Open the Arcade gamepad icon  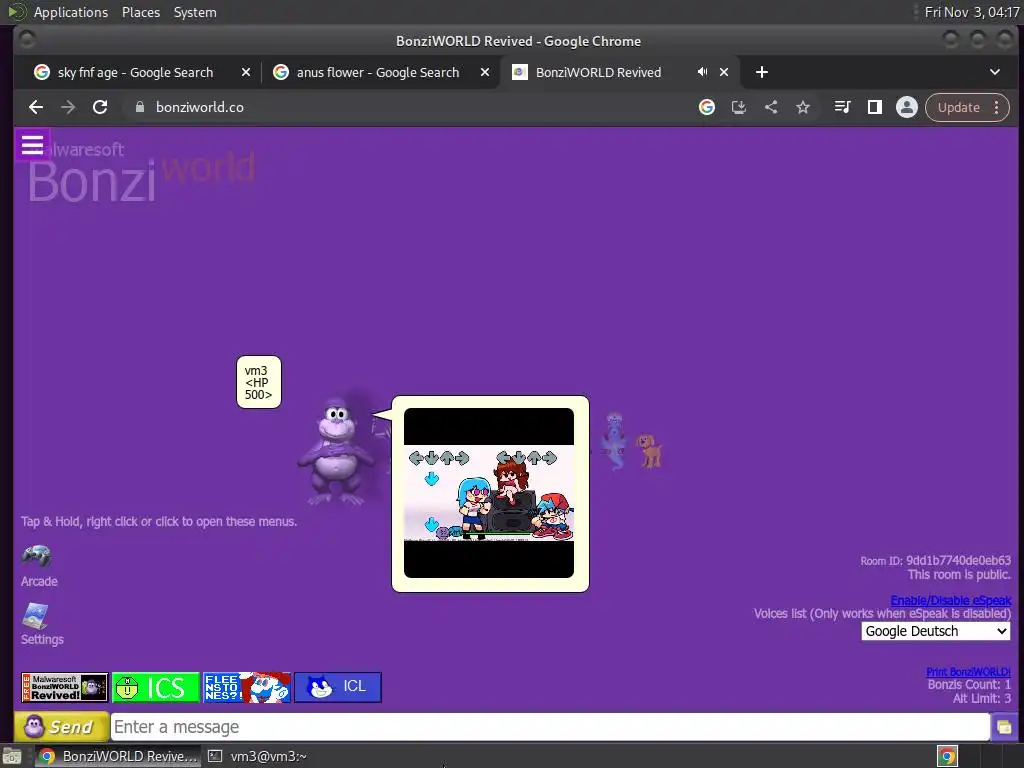(37, 556)
